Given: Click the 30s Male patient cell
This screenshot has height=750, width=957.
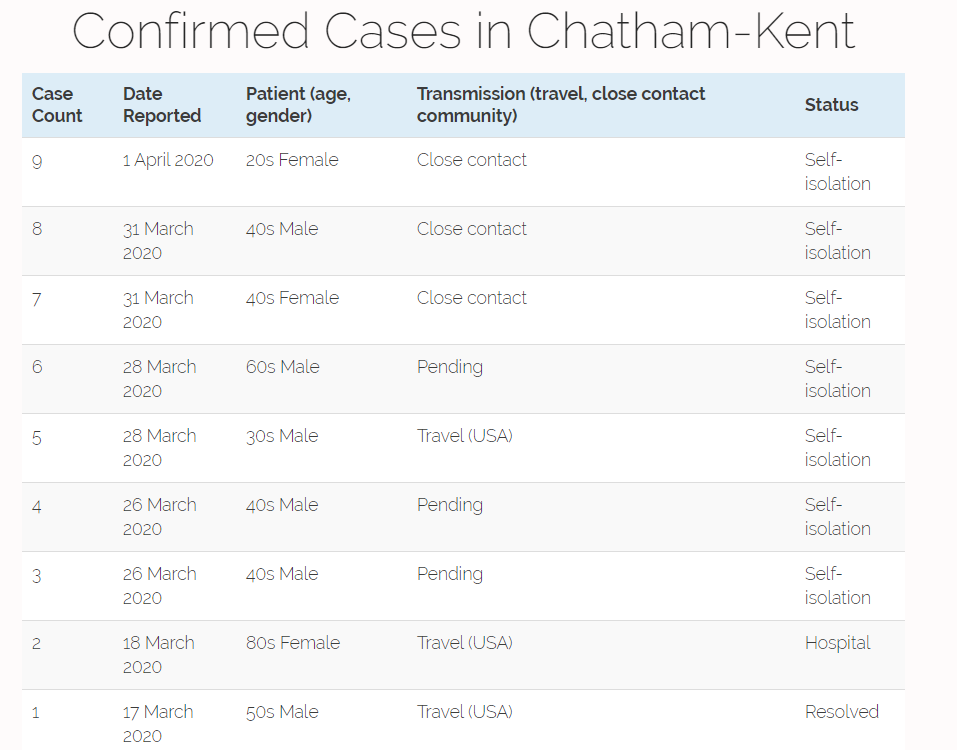Looking at the screenshot, I should click(282, 436).
